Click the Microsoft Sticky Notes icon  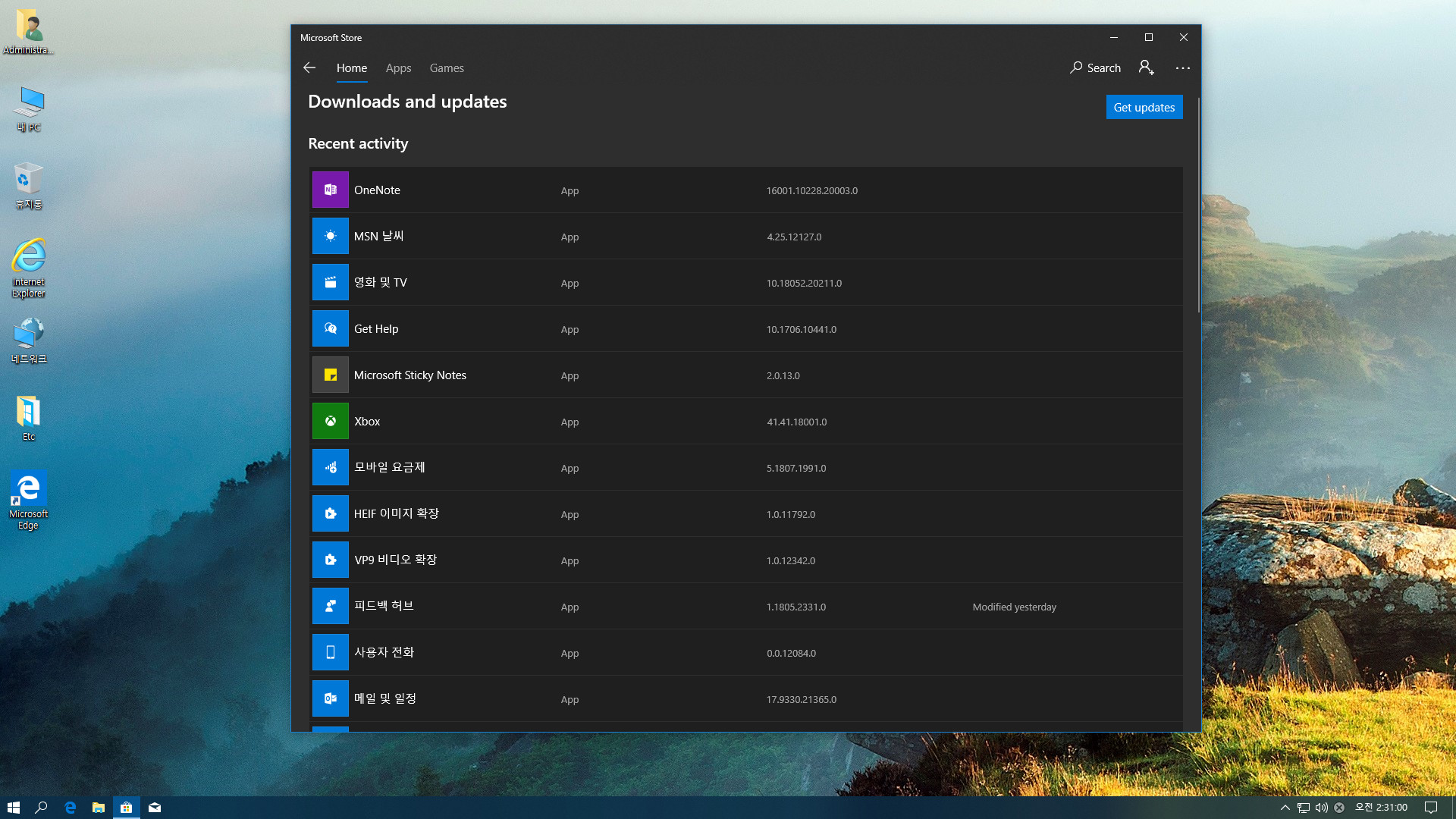coord(330,375)
